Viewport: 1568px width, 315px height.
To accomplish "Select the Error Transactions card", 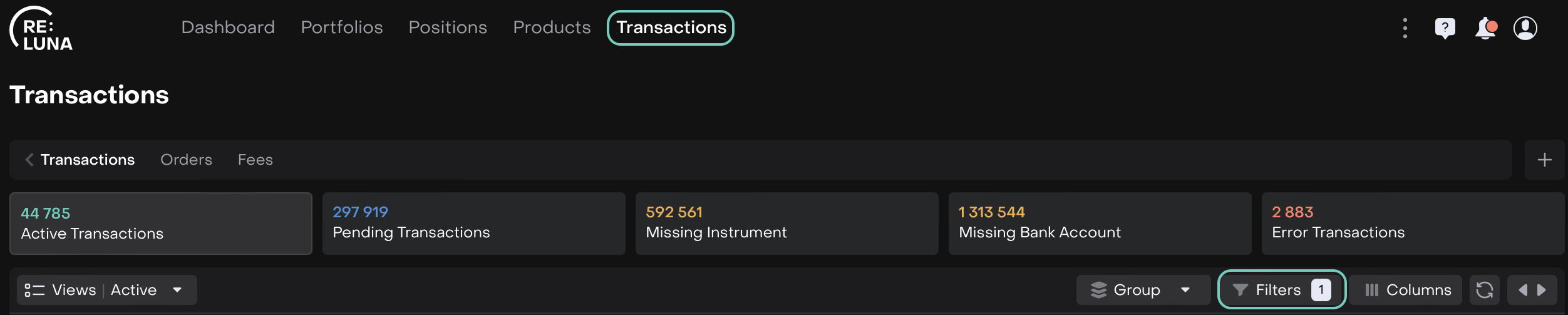I will coord(1412,223).
